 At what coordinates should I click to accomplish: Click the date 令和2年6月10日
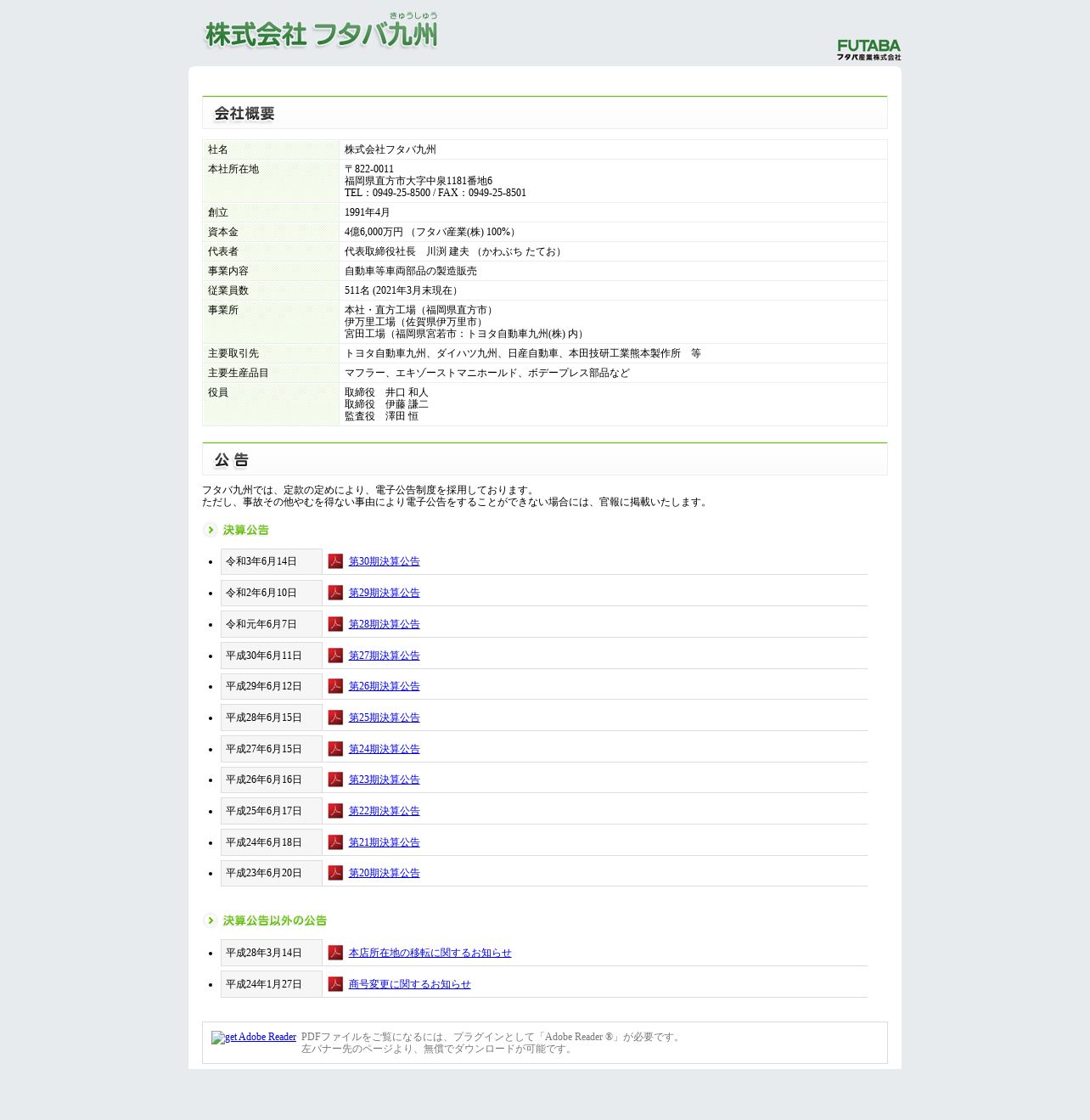coord(261,593)
